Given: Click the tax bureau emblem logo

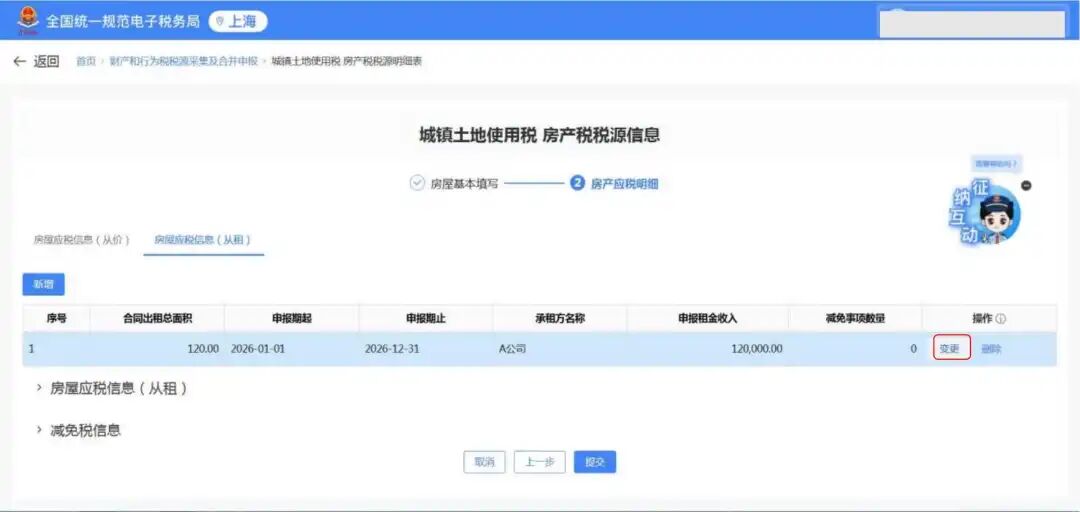Looking at the screenshot, I should click(28, 21).
